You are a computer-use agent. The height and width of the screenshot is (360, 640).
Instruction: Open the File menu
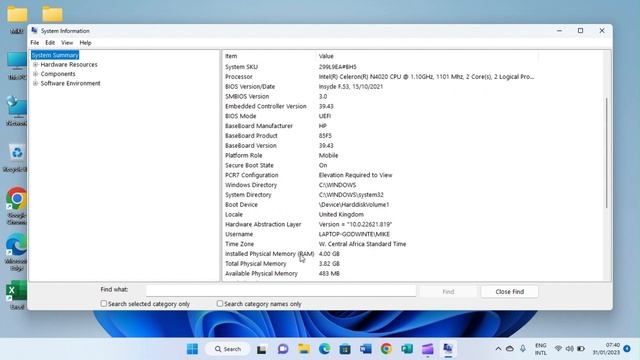point(35,42)
